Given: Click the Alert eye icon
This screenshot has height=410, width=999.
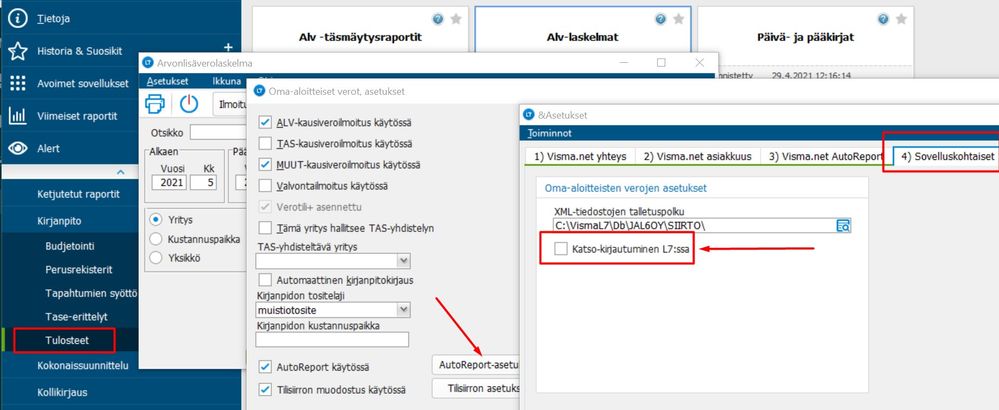Looking at the screenshot, I should [x=18, y=148].
